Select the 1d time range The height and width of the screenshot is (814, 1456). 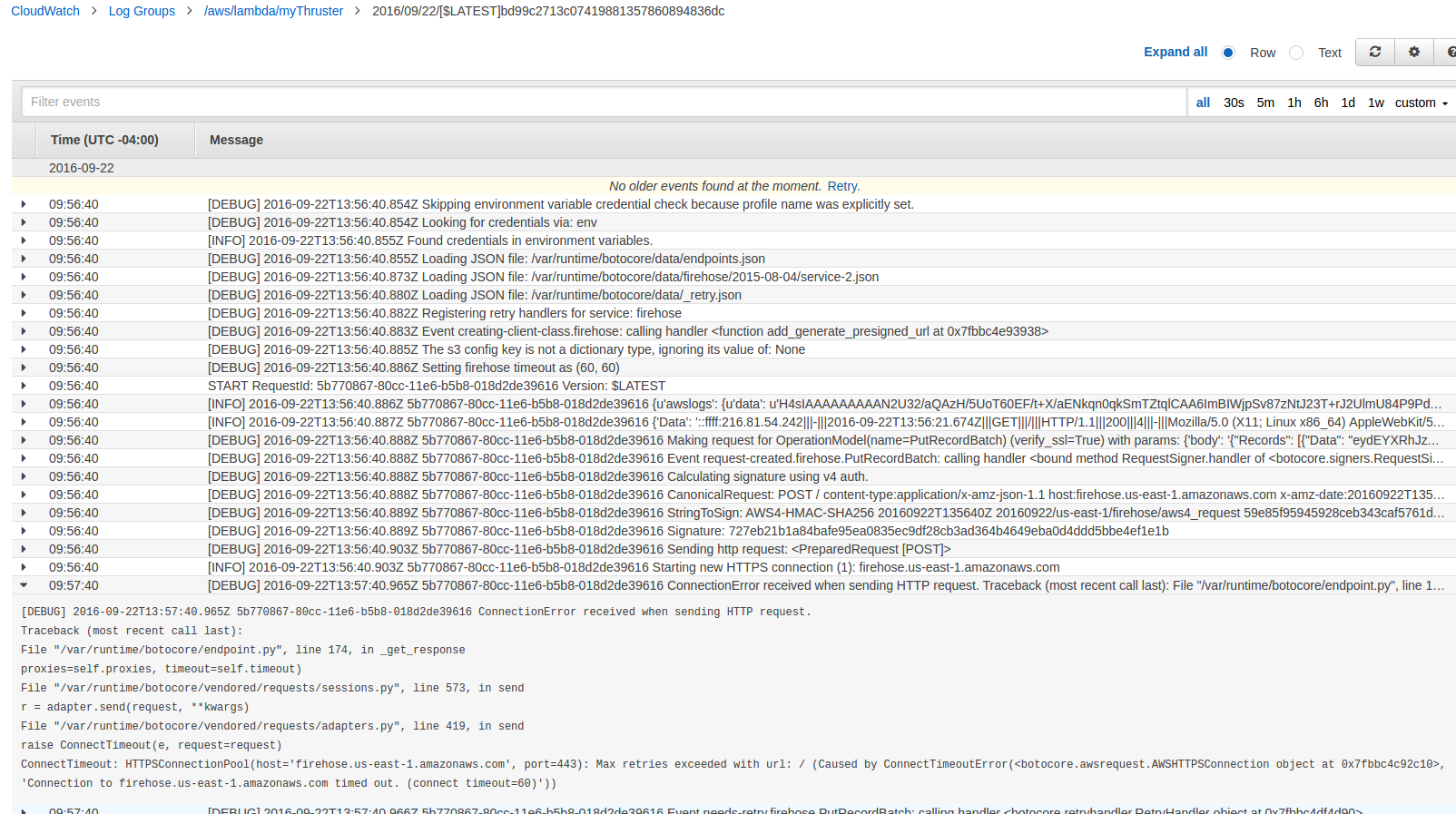pyautogui.click(x=1348, y=103)
